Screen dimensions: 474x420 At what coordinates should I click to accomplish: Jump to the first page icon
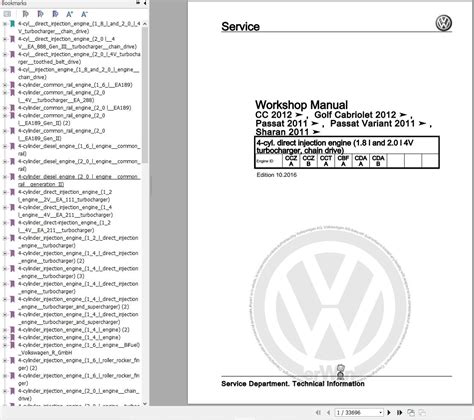[x=318, y=413]
